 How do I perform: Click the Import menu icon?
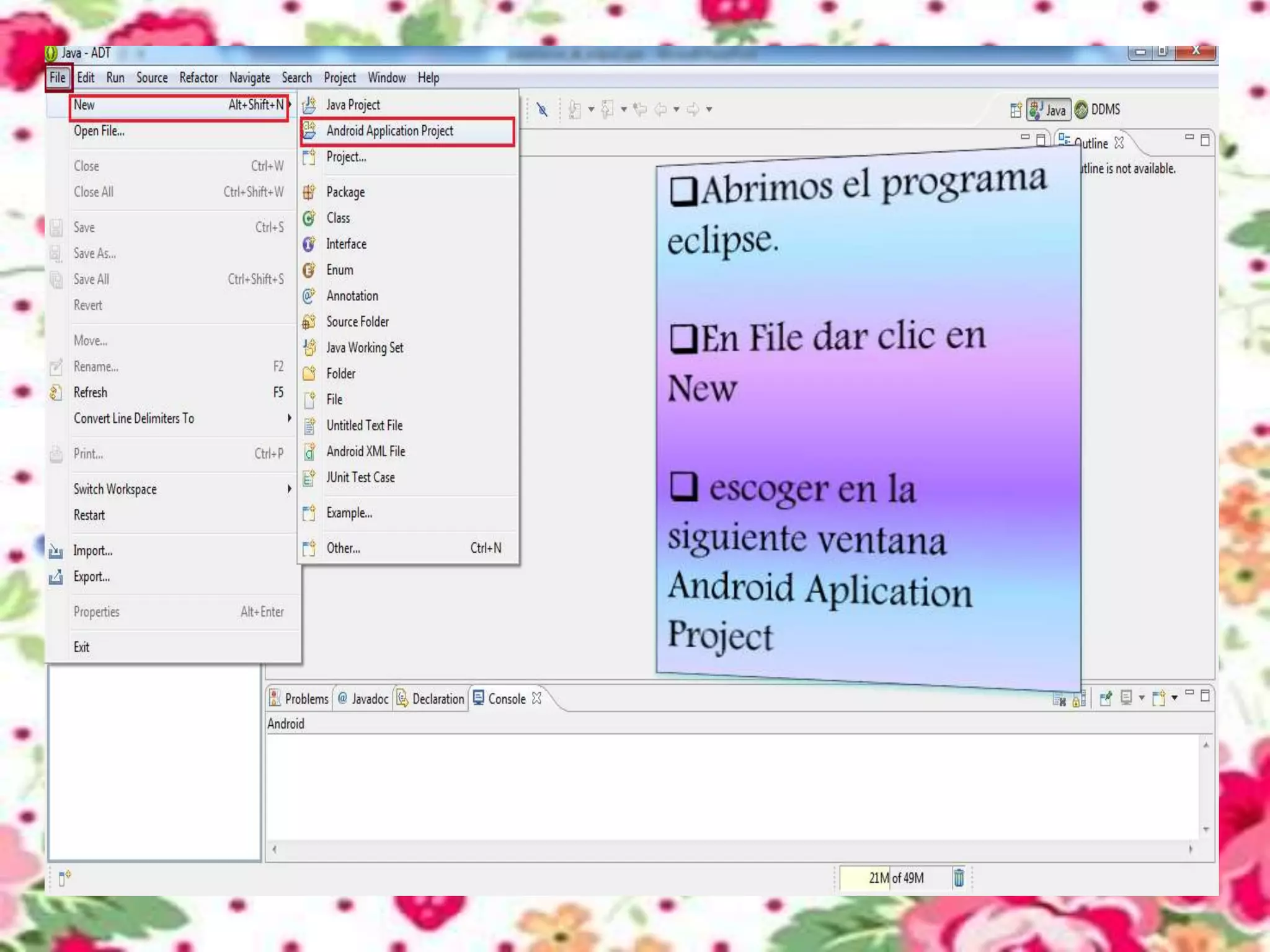click(x=56, y=550)
